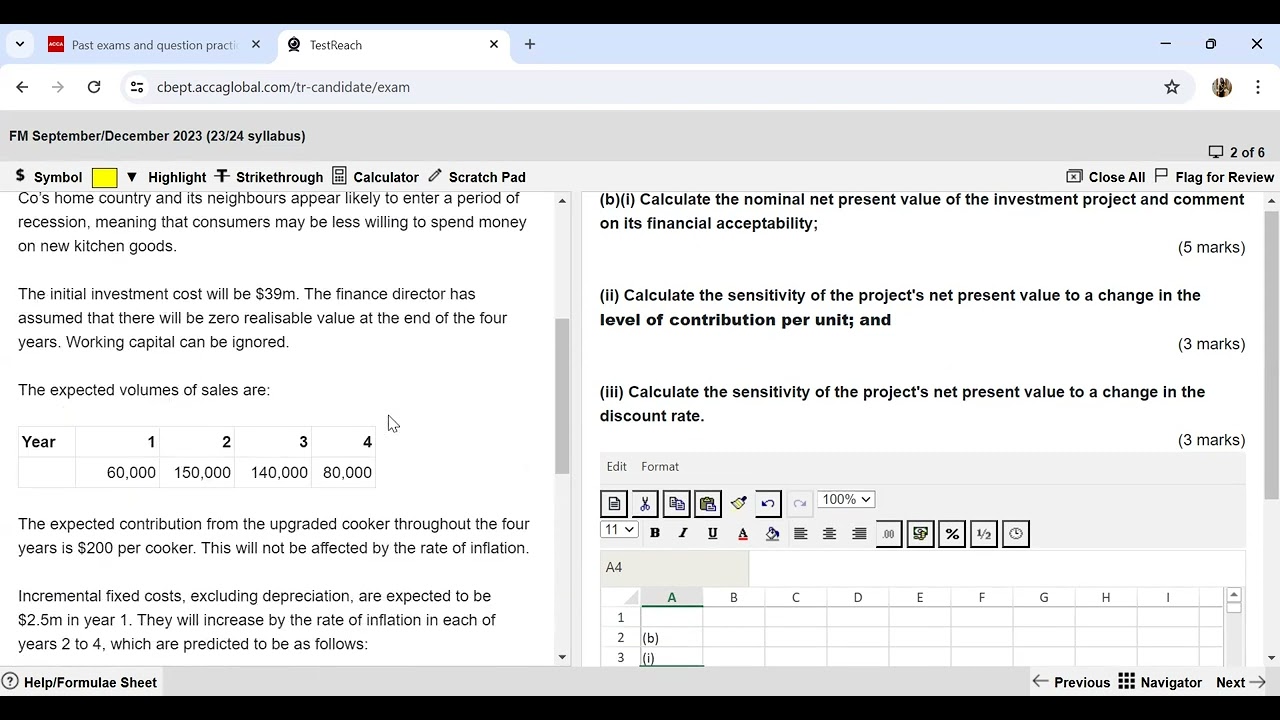Apply percentage format to cell
The height and width of the screenshot is (720, 1280).
click(952, 534)
